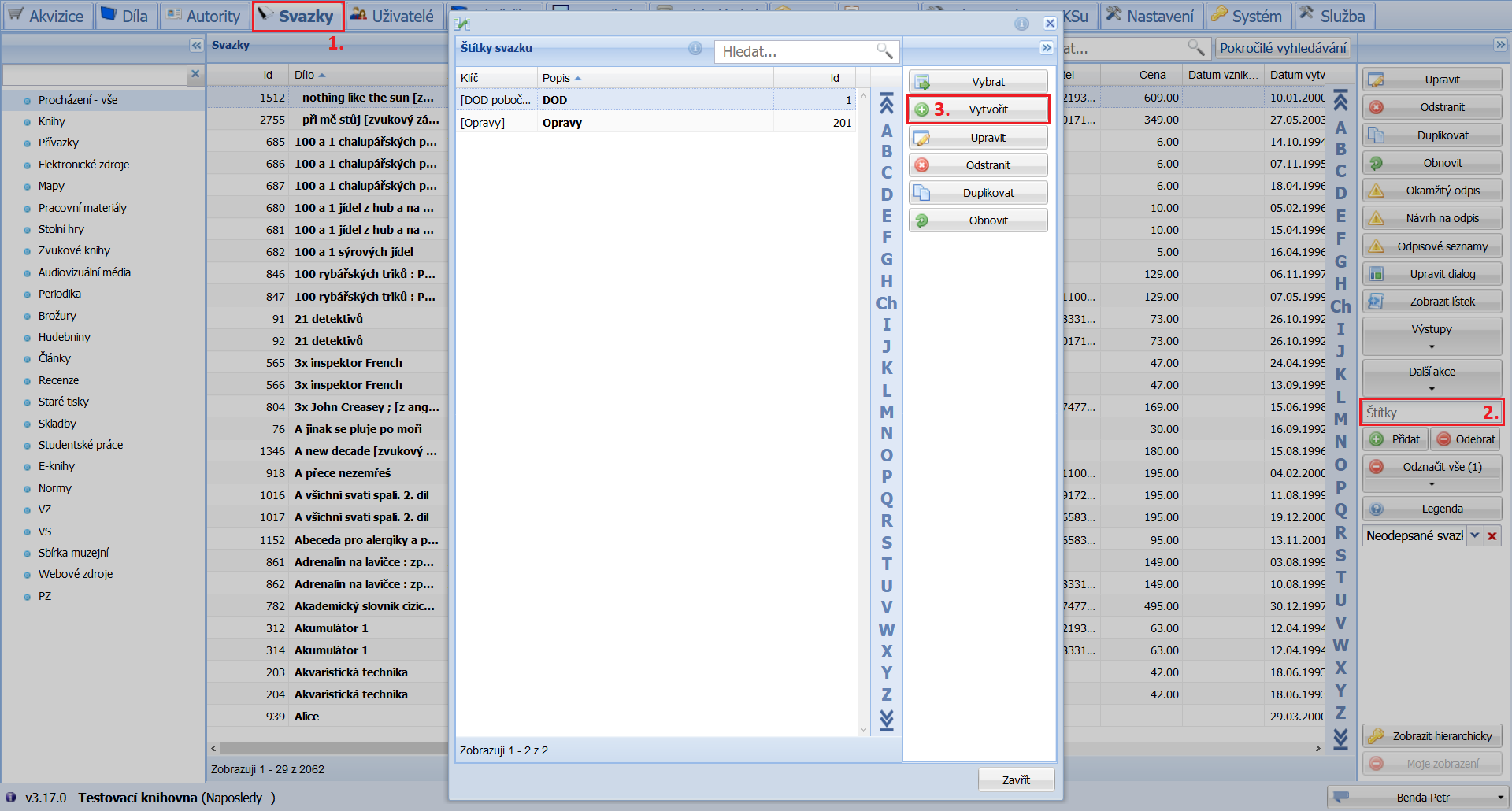The width and height of the screenshot is (1512, 811).
Task: Click the info icon in dialog title bar
Action: point(1022,24)
